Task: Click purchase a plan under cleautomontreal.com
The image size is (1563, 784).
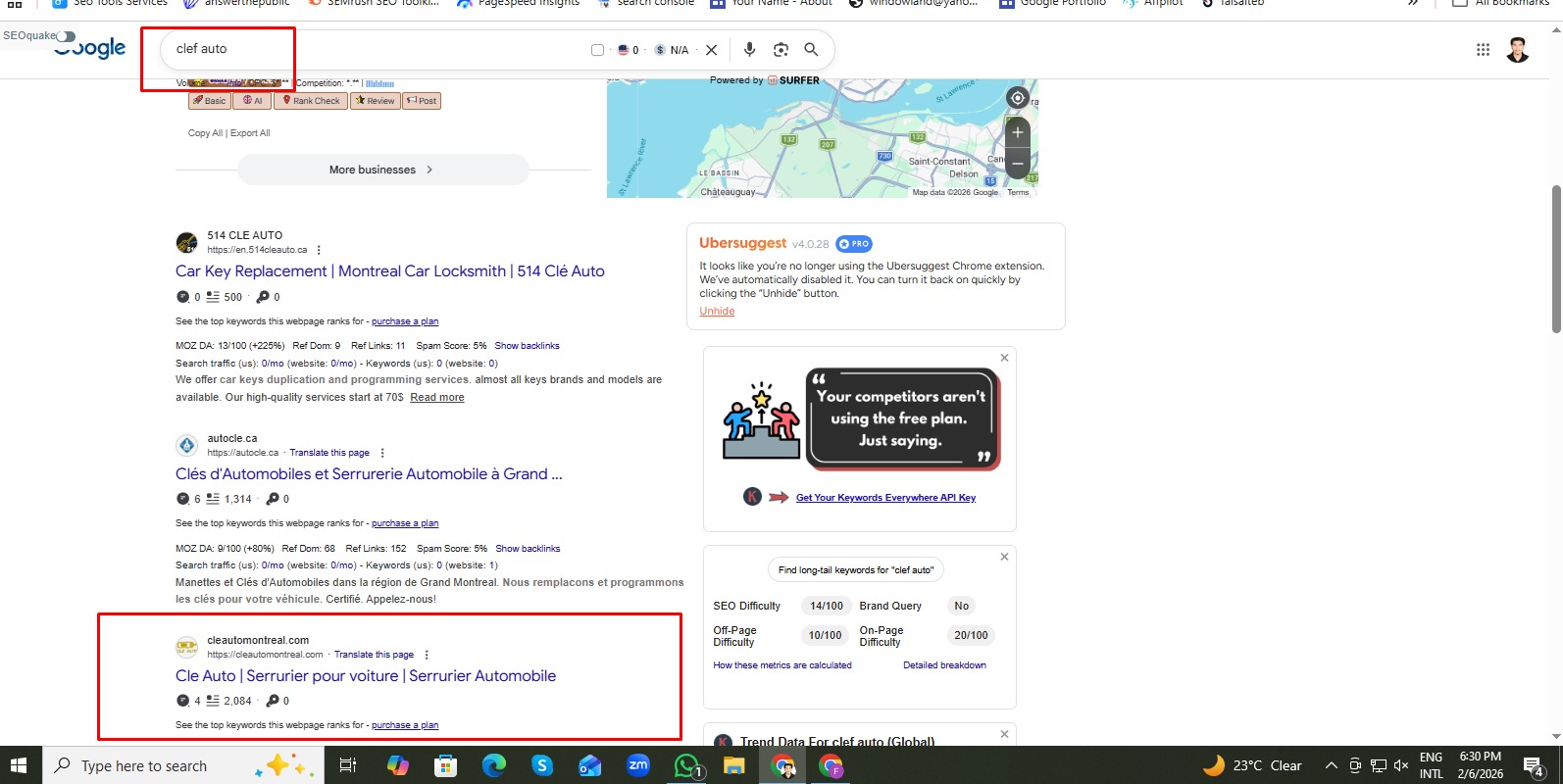Action: 405,725
